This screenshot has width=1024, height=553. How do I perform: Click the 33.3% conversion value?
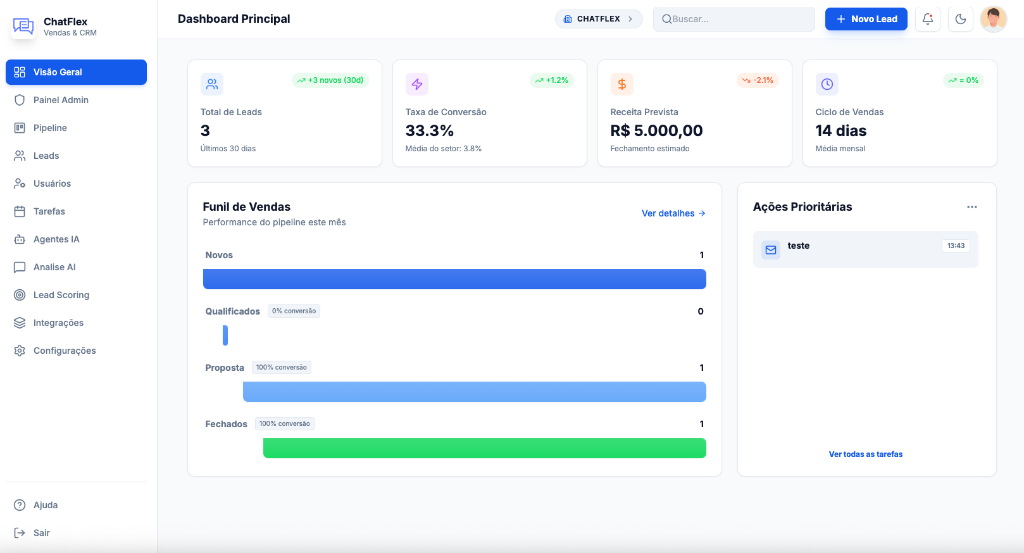429,131
